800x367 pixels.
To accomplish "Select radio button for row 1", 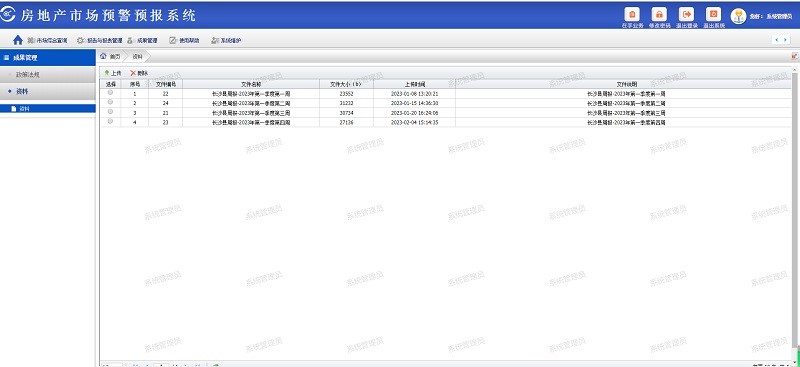I will click(x=110, y=93).
